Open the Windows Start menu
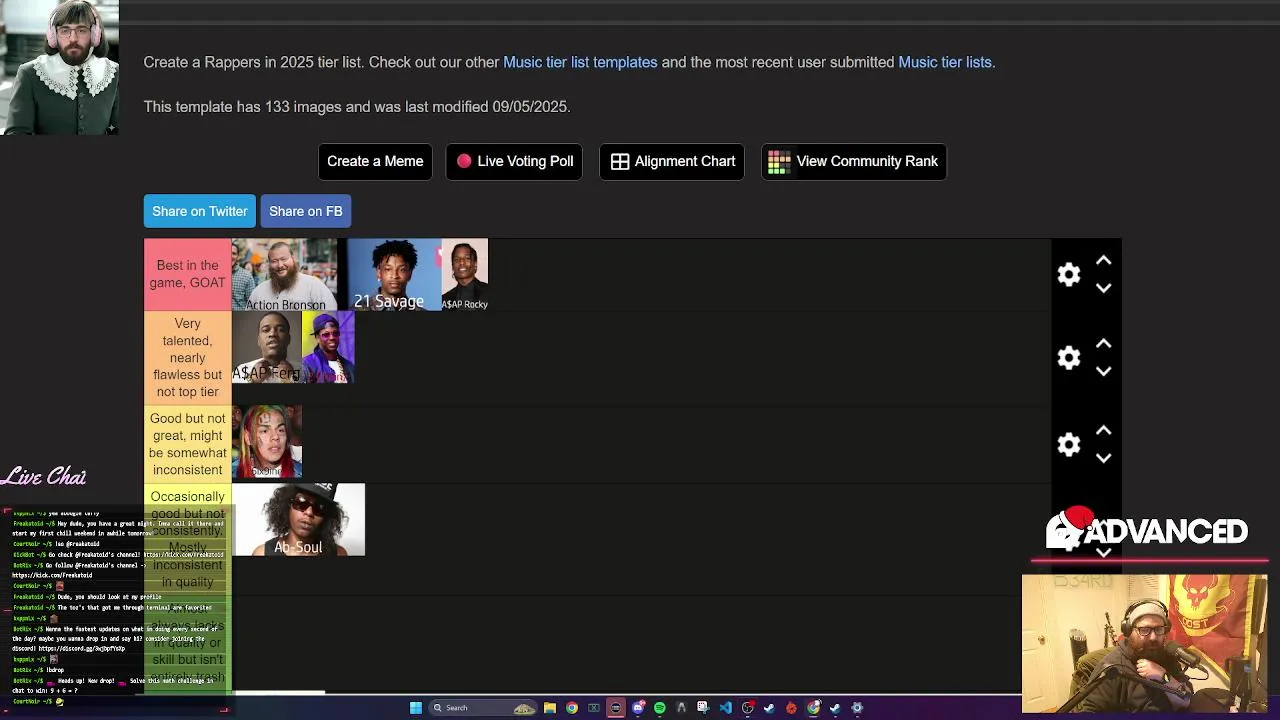The image size is (1280, 720). click(x=416, y=708)
